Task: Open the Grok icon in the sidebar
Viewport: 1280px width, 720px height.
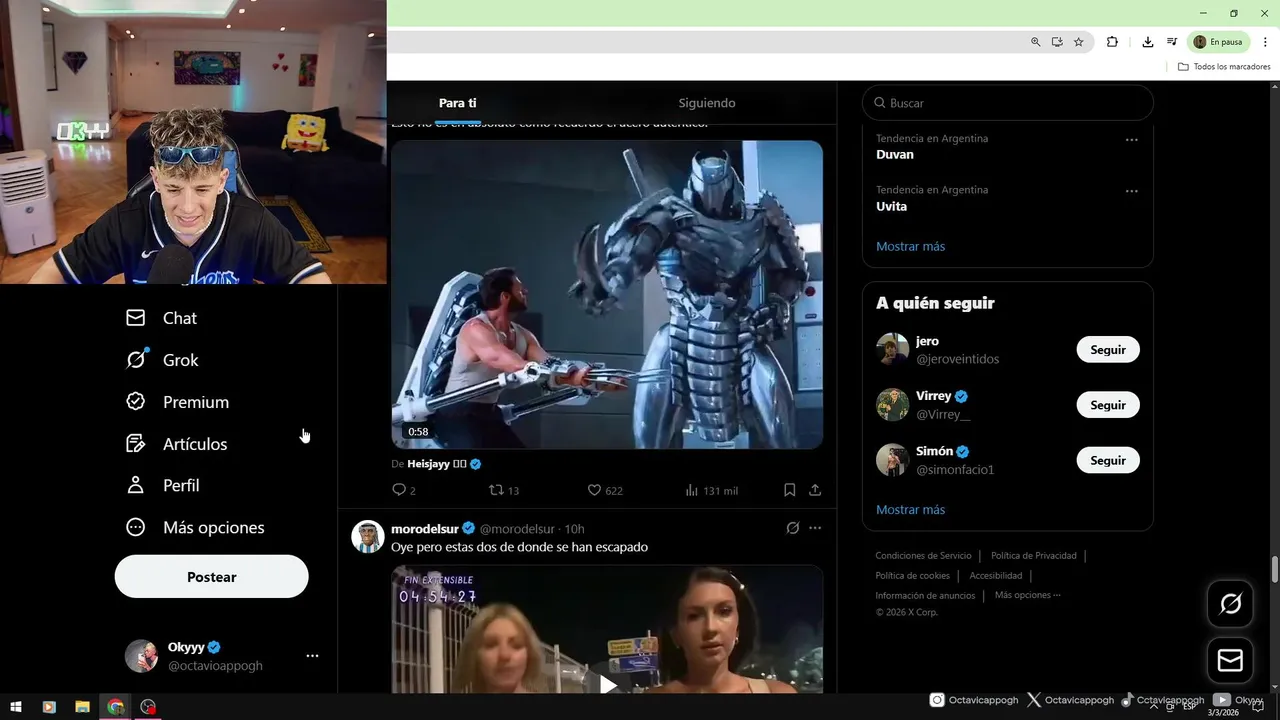Action: 136,360
